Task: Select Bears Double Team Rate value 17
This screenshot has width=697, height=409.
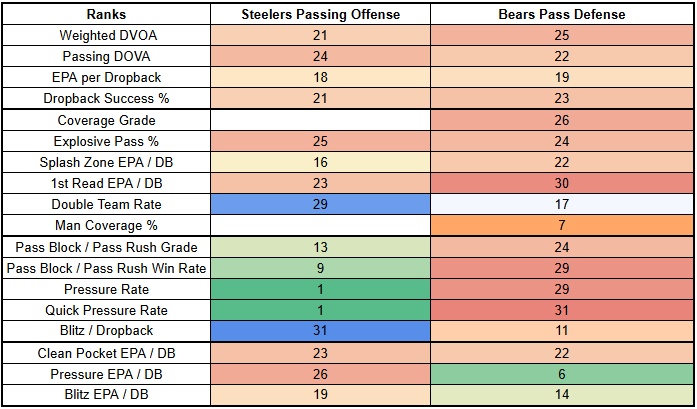Action: coord(563,204)
